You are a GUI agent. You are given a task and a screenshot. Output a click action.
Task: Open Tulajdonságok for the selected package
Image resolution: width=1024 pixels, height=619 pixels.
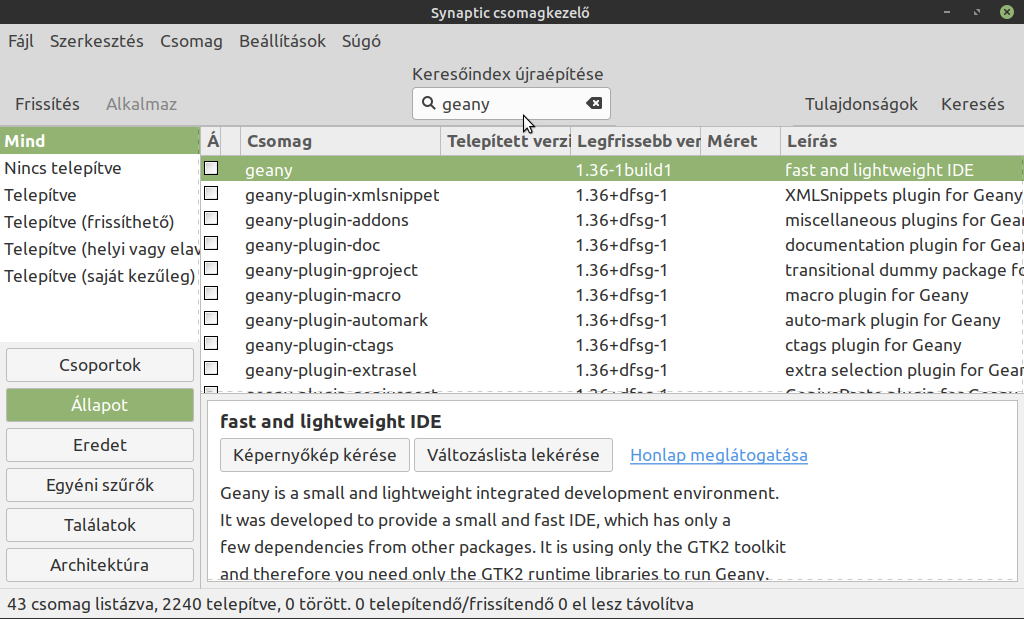click(861, 104)
